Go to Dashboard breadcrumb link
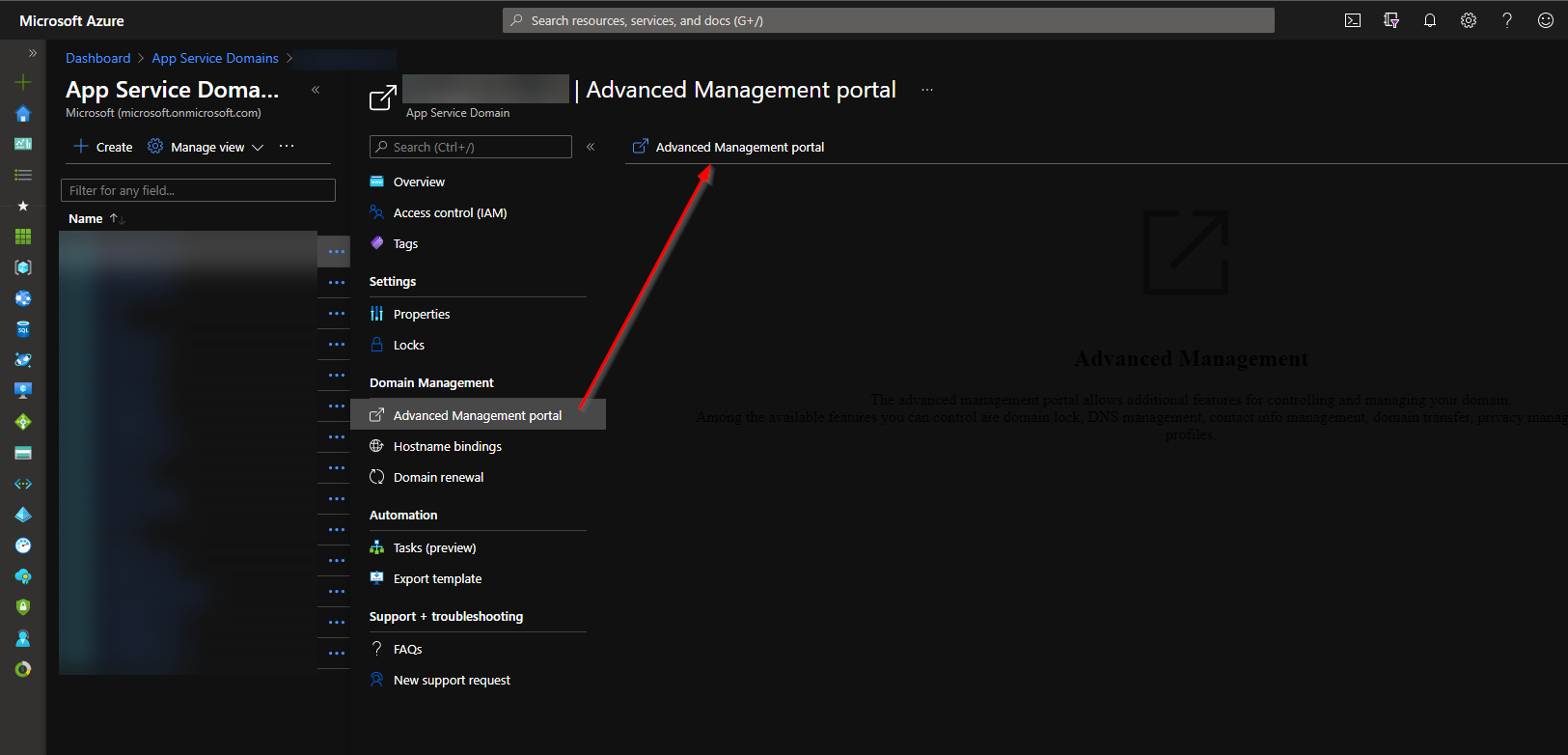 97,58
